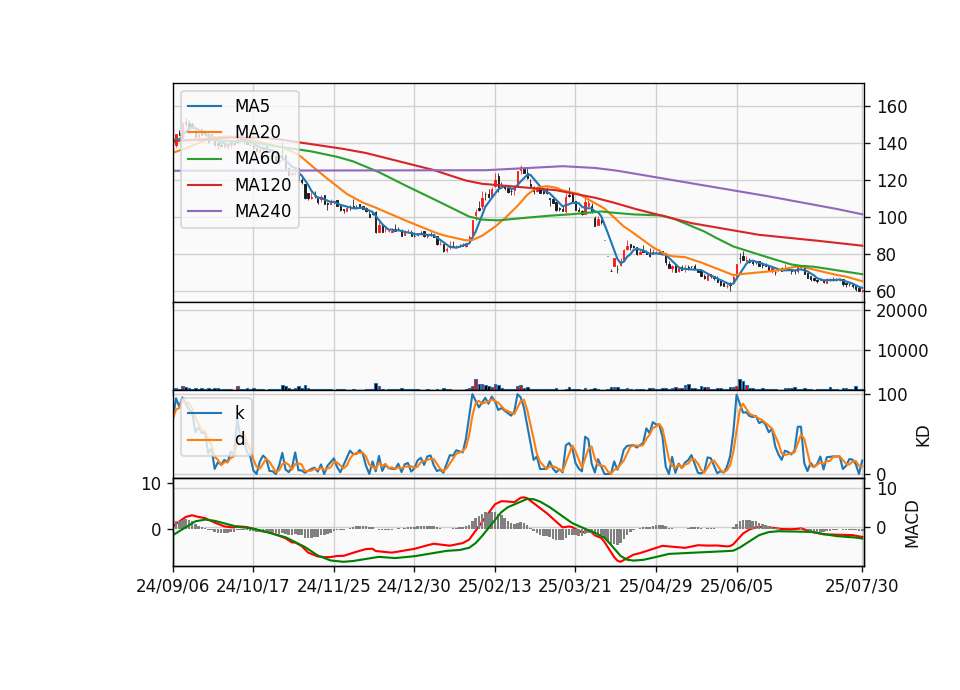Screen dimensions: 960x690
Task: Click the 20000 volume axis label
Action: tap(900, 311)
